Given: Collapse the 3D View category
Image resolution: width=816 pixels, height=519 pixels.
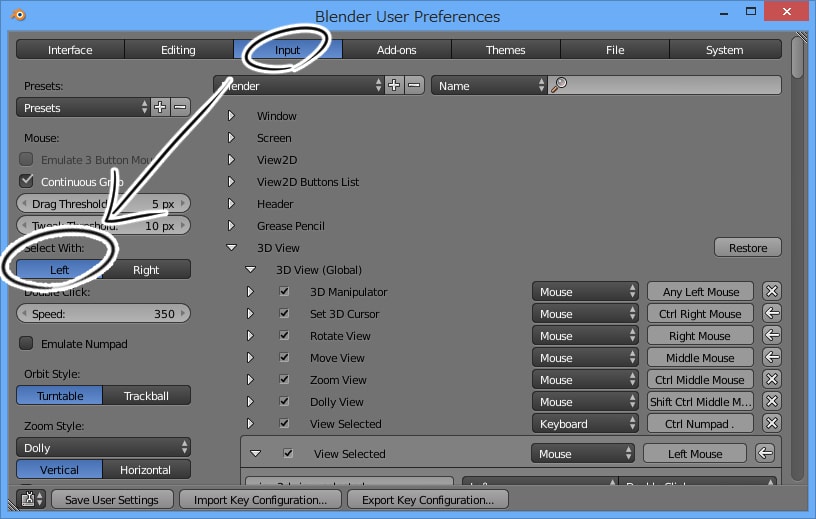Looking at the screenshot, I should pyautogui.click(x=232, y=247).
